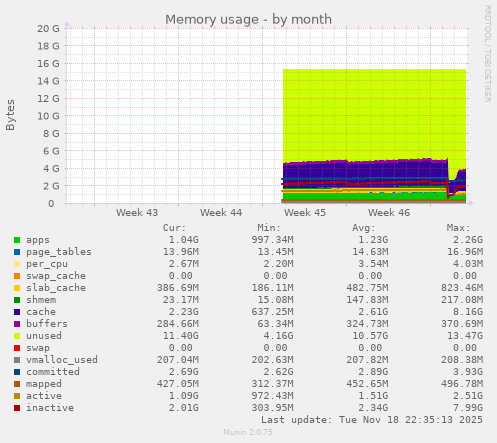Viewport: 497px width, 443px height.
Task: Click the 'Week 46' axis label
Action: (x=389, y=213)
